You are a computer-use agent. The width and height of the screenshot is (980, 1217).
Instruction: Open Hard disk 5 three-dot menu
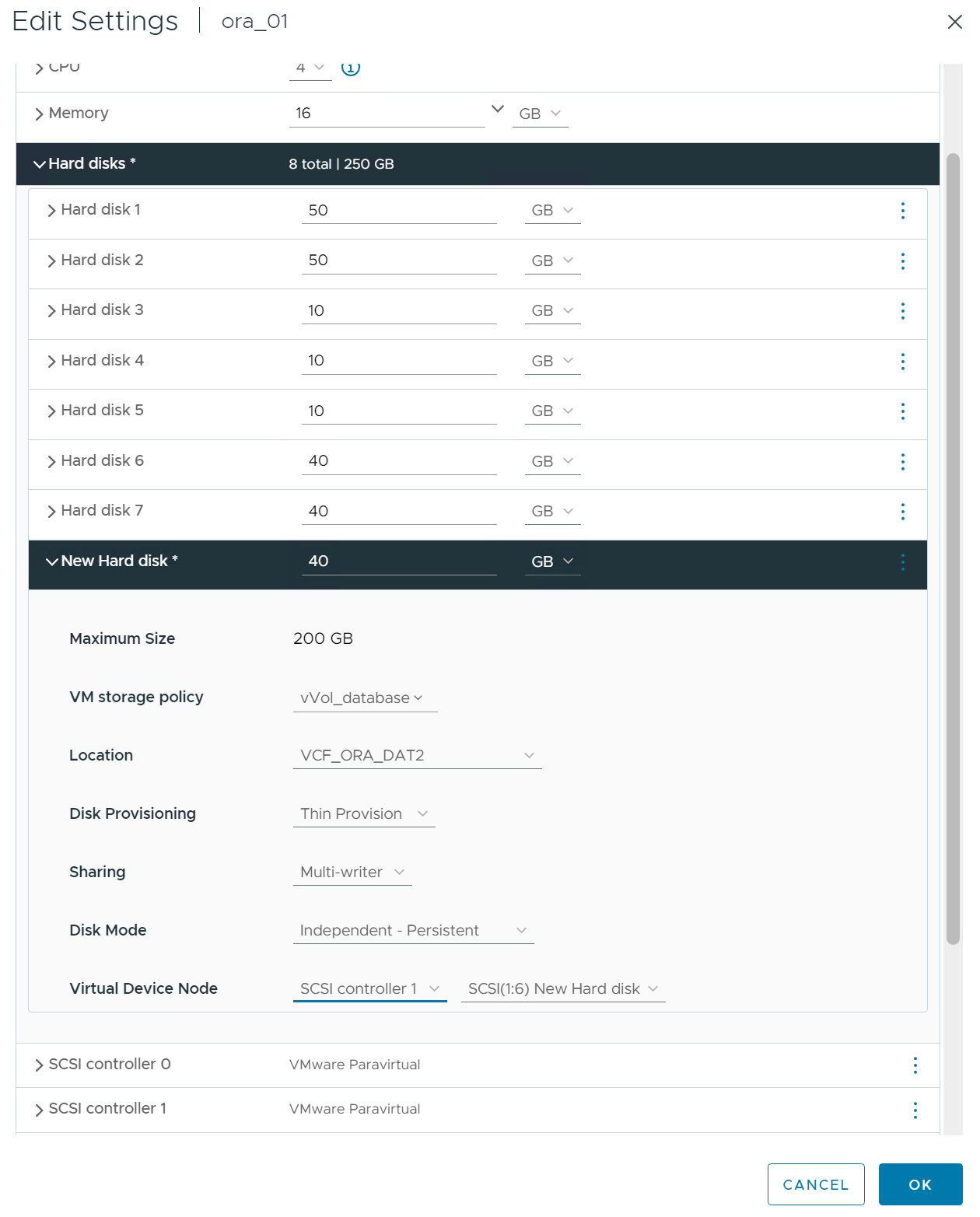902,411
